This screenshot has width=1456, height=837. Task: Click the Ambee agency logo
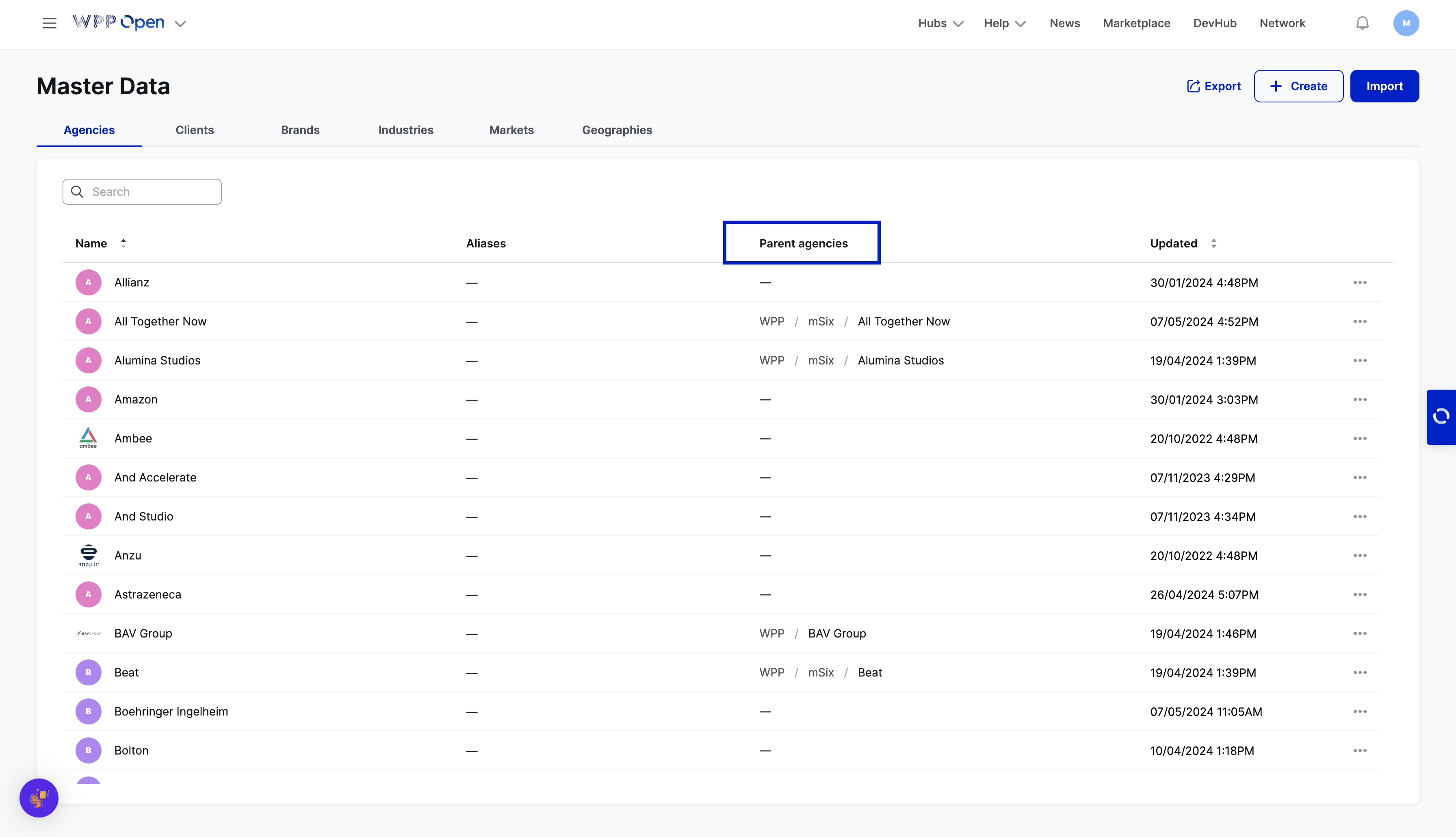click(x=88, y=438)
